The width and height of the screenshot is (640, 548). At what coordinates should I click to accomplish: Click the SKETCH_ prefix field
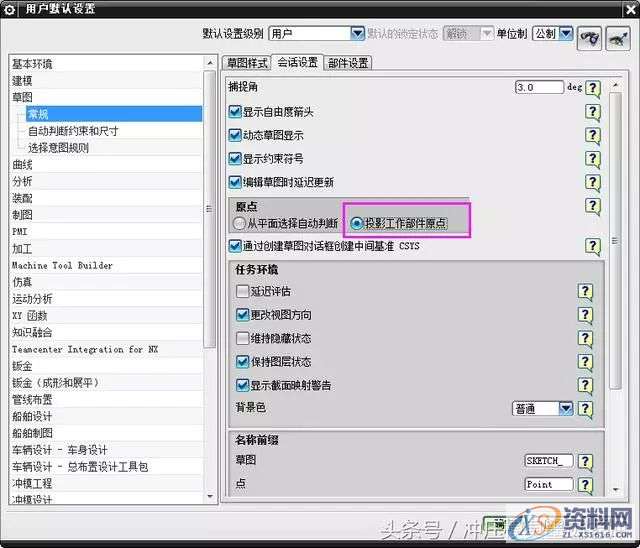pos(549,461)
